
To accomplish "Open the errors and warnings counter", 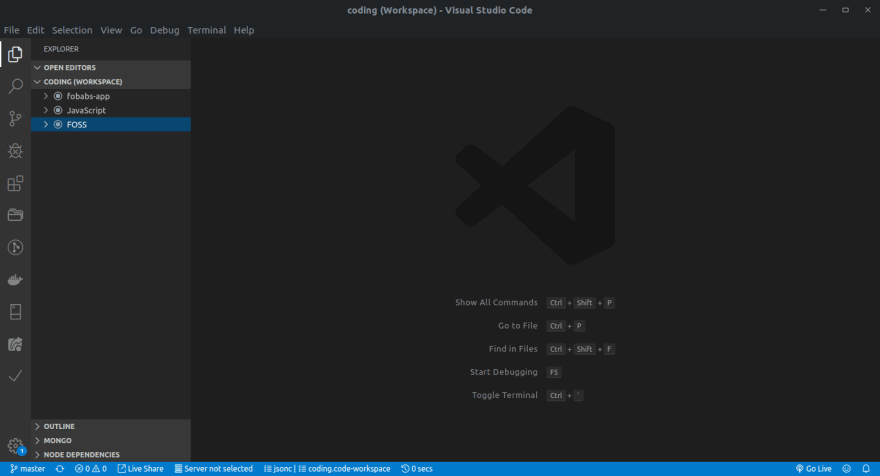I will coord(90,469).
